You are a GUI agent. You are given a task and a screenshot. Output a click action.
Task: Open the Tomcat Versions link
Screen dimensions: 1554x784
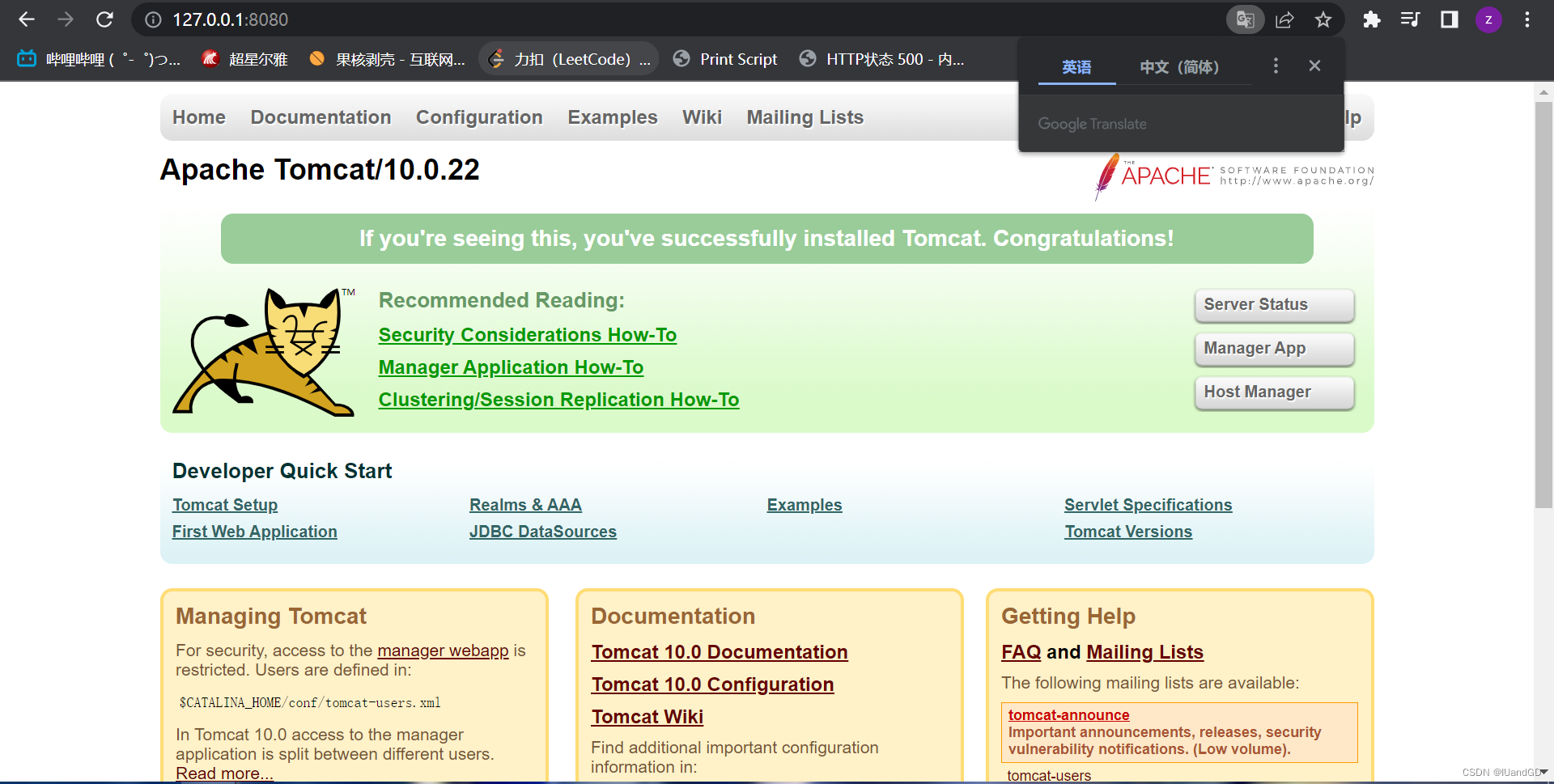coord(1128,532)
